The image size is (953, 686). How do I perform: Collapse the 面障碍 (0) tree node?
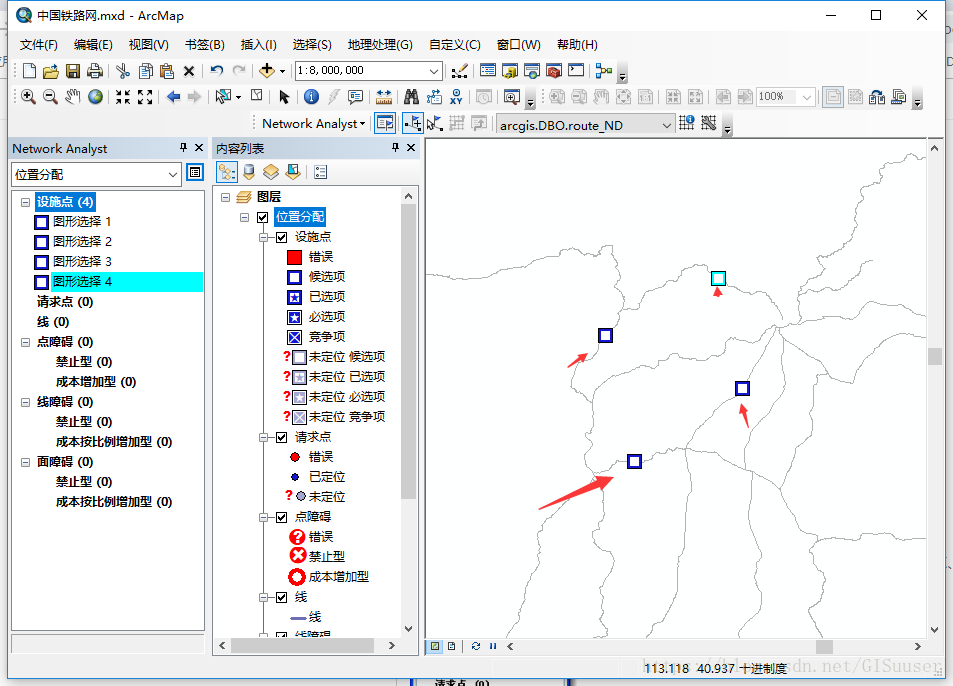pyautogui.click(x=26, y=462)
